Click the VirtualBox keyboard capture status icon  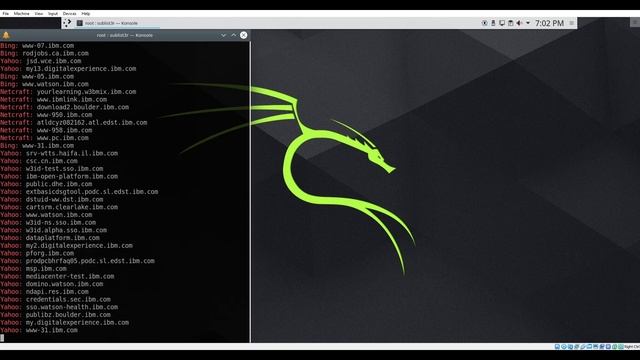coord(620,347)
